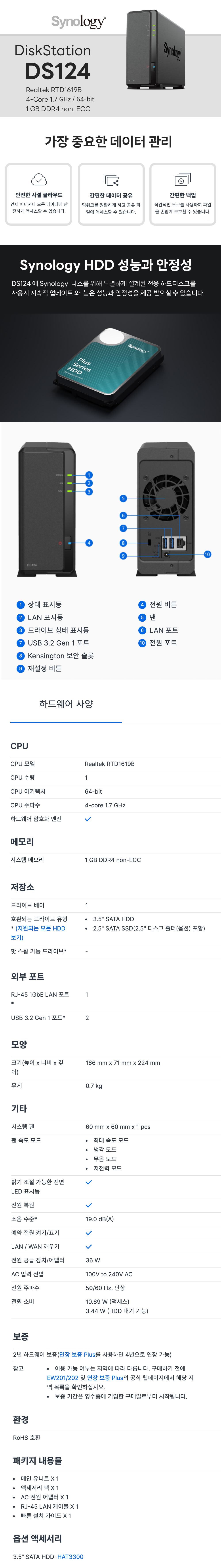Click the size value 166 mm x 71 mm x 224 mm

click(x=123, y=1063)
